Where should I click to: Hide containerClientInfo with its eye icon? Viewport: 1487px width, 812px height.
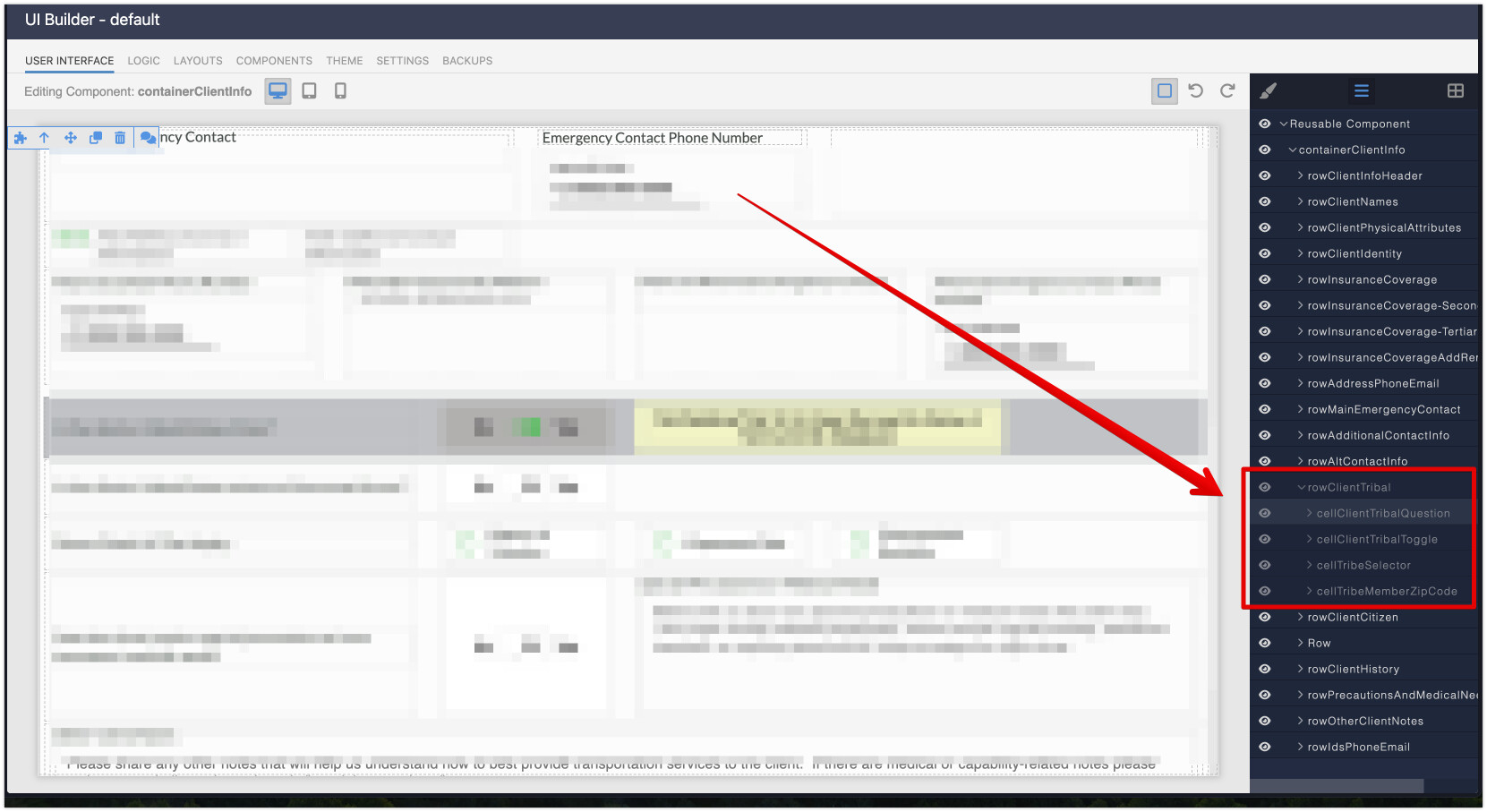(x=1265, y=150)
